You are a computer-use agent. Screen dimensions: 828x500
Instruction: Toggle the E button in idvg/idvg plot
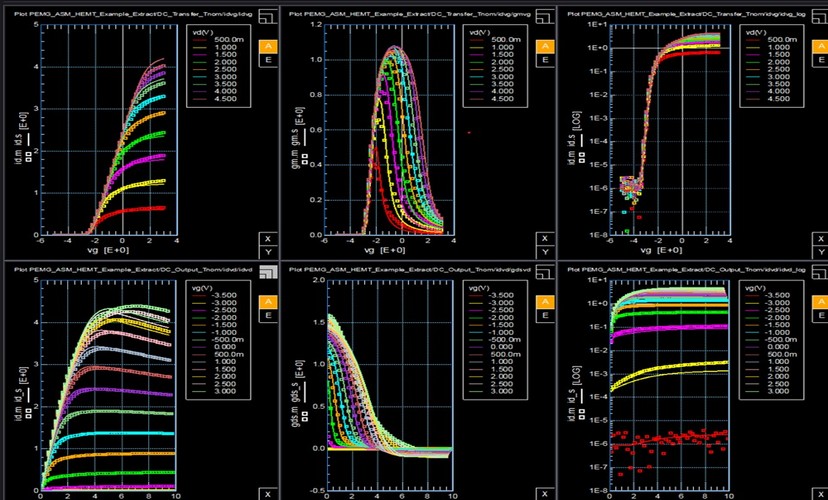click(x=268, y=60)
